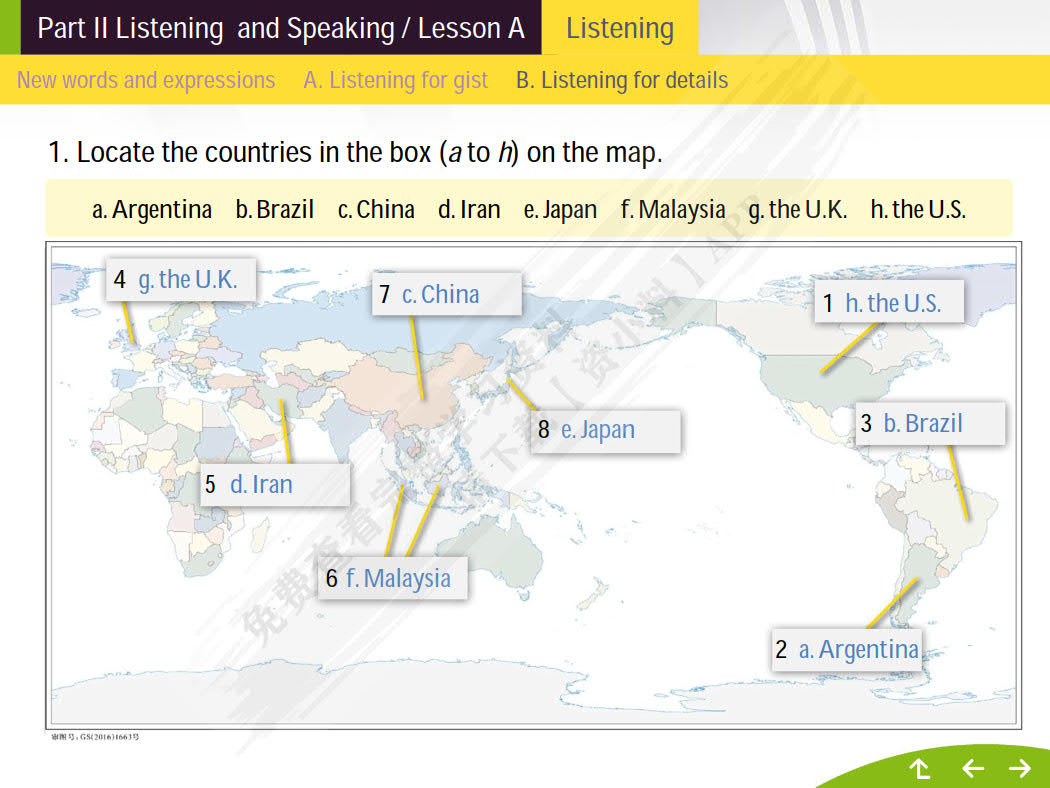This screenshot has height=788, width=1050.
Task: Click 'c. China' in the word box
Action: click(376, 210)
